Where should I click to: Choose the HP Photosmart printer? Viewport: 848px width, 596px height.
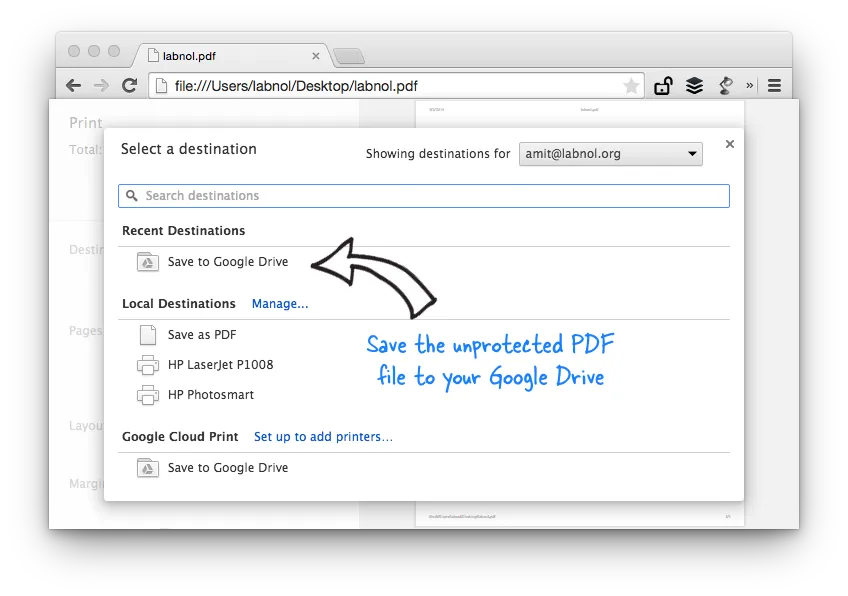point(210,394)
